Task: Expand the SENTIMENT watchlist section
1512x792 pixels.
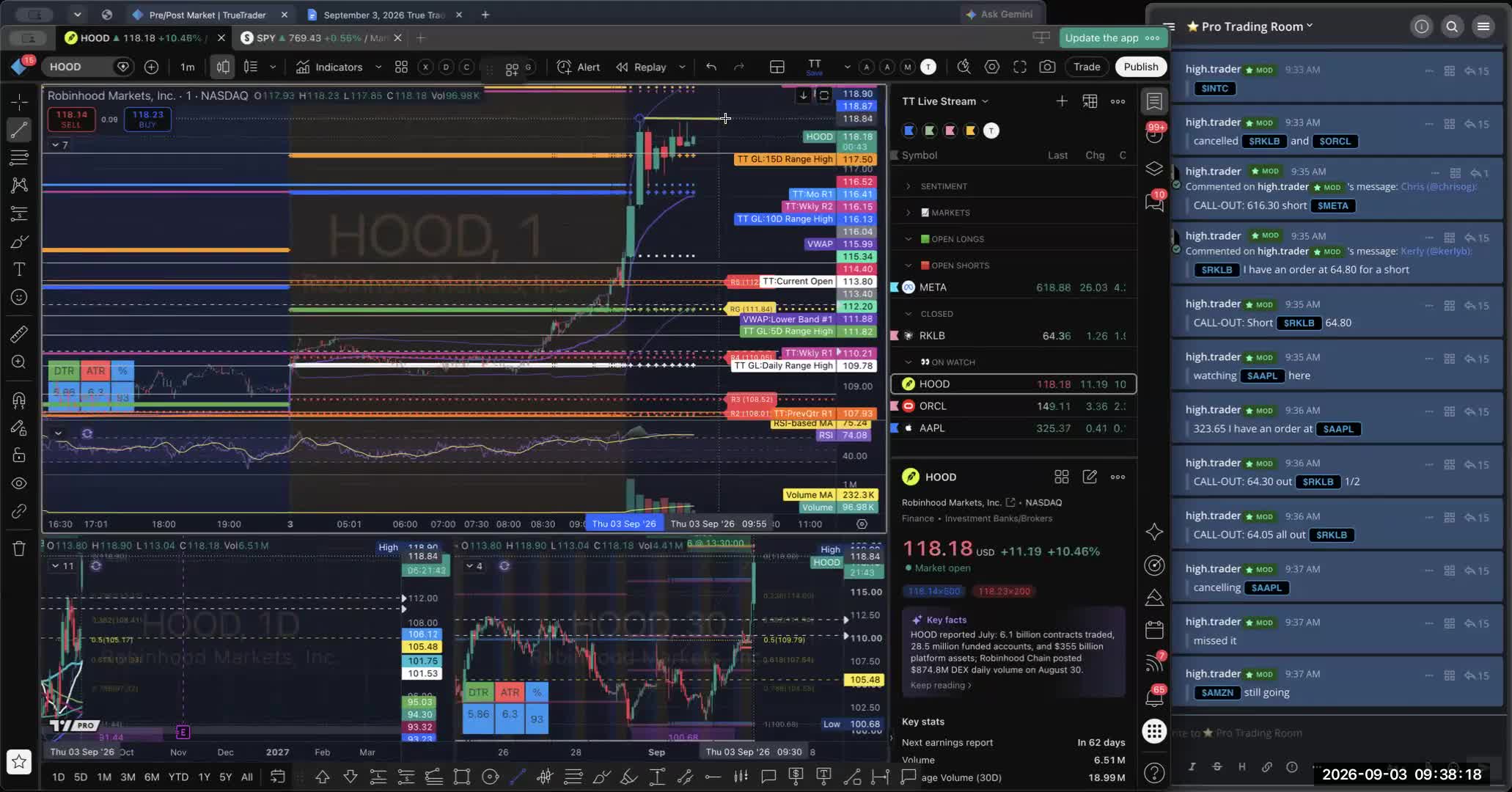Action: [x=909, y=186]
